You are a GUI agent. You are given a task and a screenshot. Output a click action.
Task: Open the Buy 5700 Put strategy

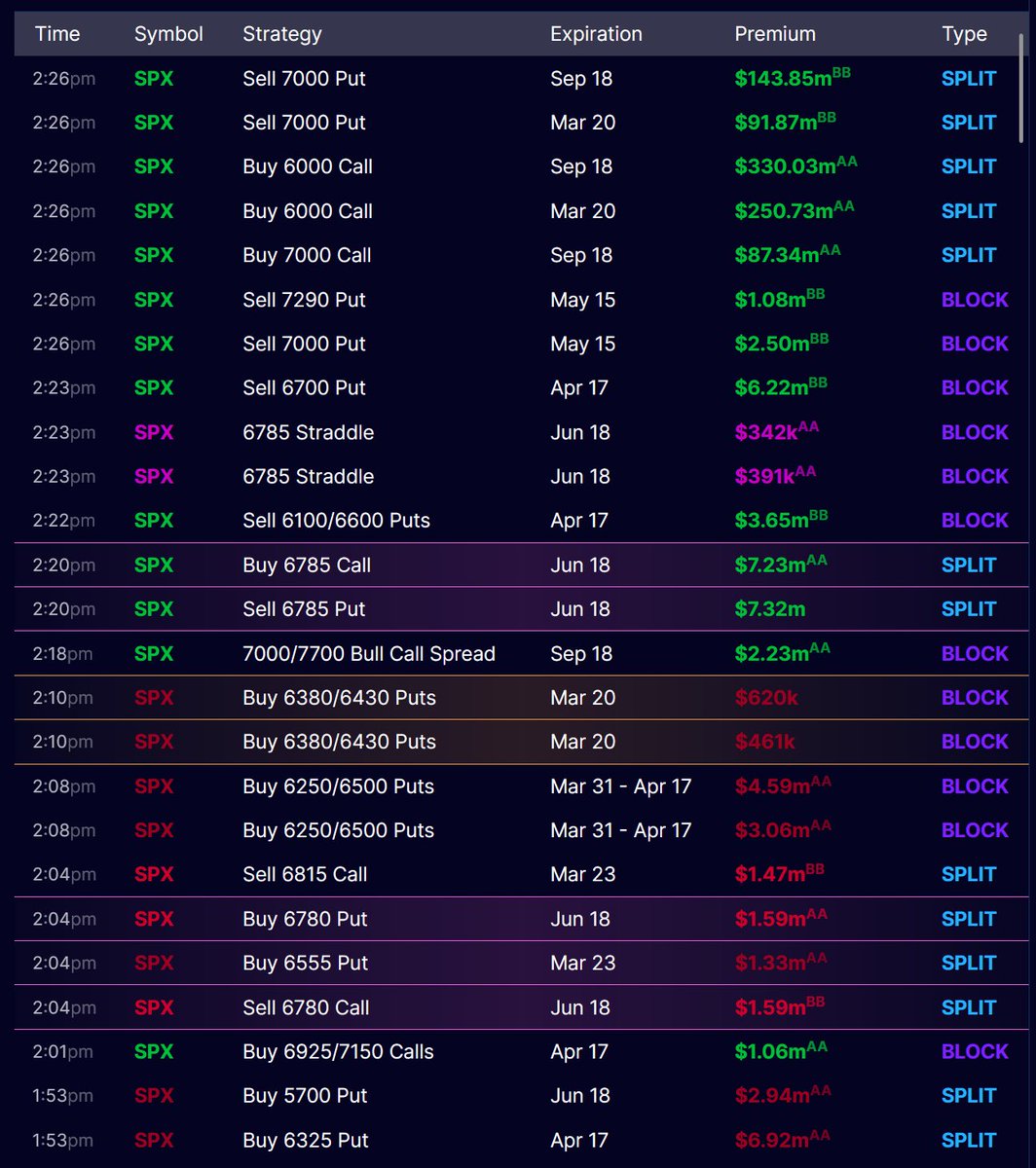(305, 1096)
